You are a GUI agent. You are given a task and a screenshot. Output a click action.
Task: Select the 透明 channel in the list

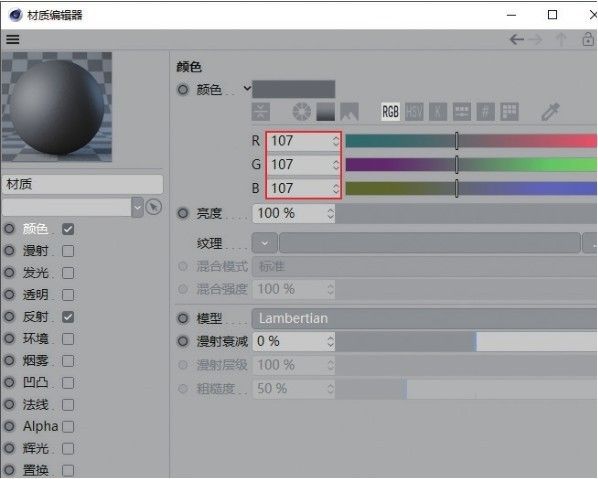point(35,295)
